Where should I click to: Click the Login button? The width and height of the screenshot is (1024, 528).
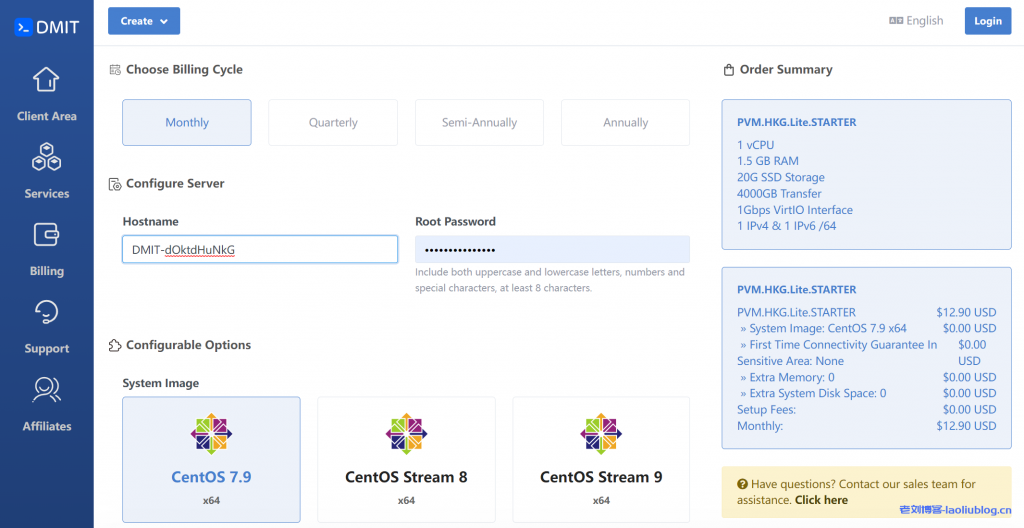pyautogui.click(x=987, y=21)
